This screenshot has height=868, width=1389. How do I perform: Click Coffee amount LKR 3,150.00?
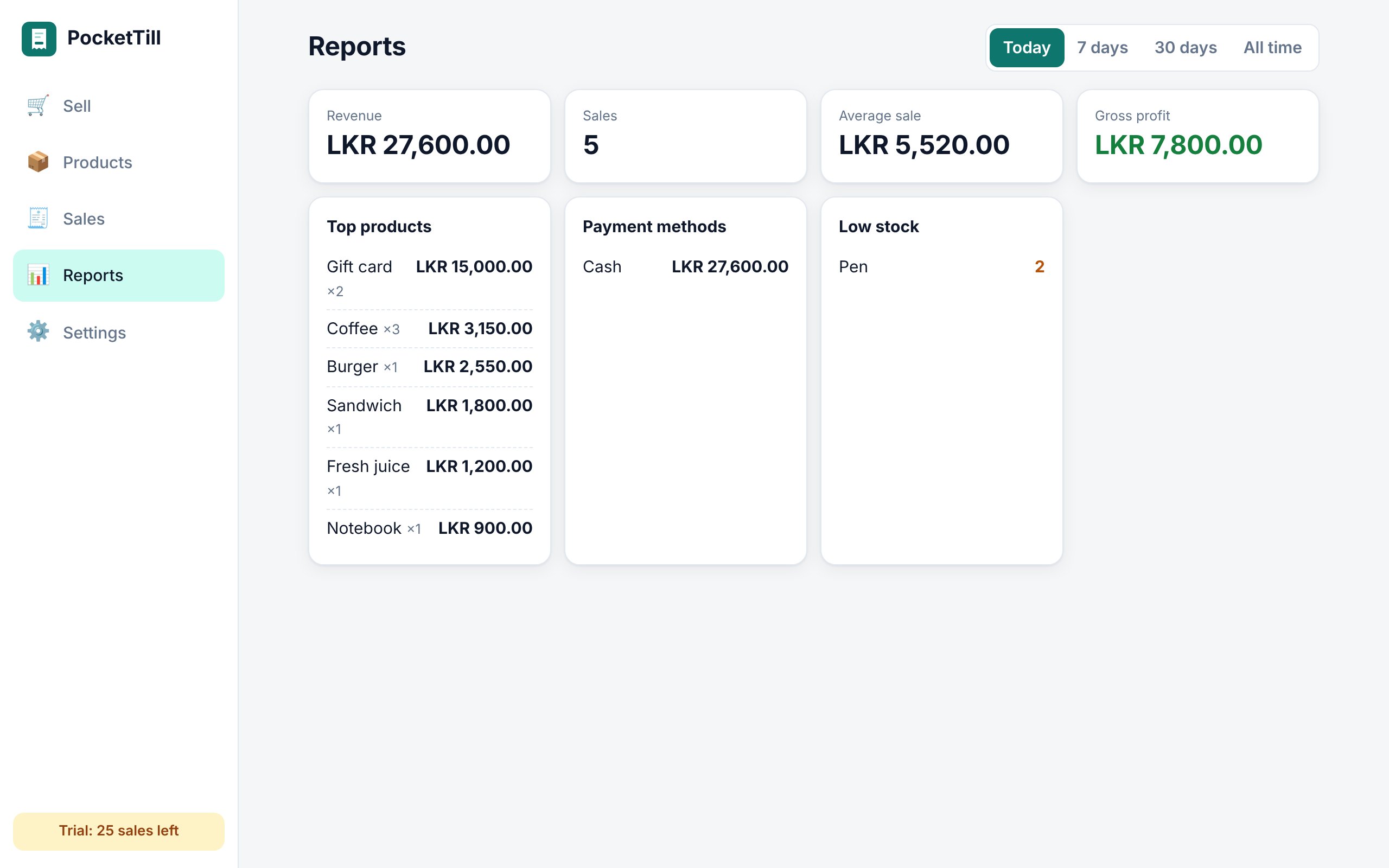480,328
